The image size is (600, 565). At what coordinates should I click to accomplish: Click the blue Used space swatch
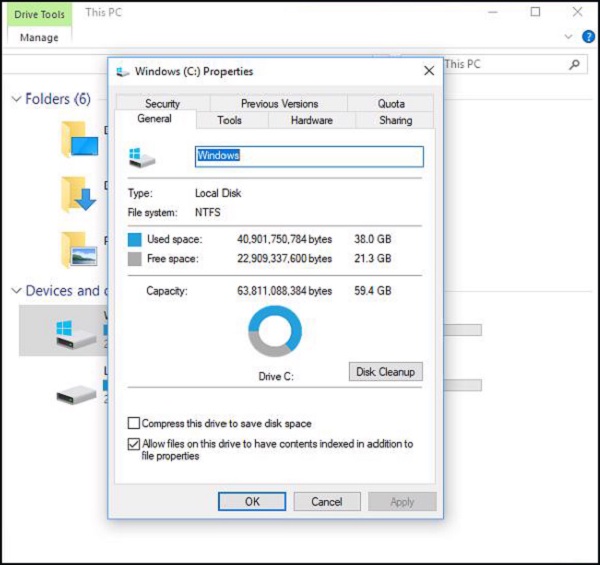tap(134, 239)
